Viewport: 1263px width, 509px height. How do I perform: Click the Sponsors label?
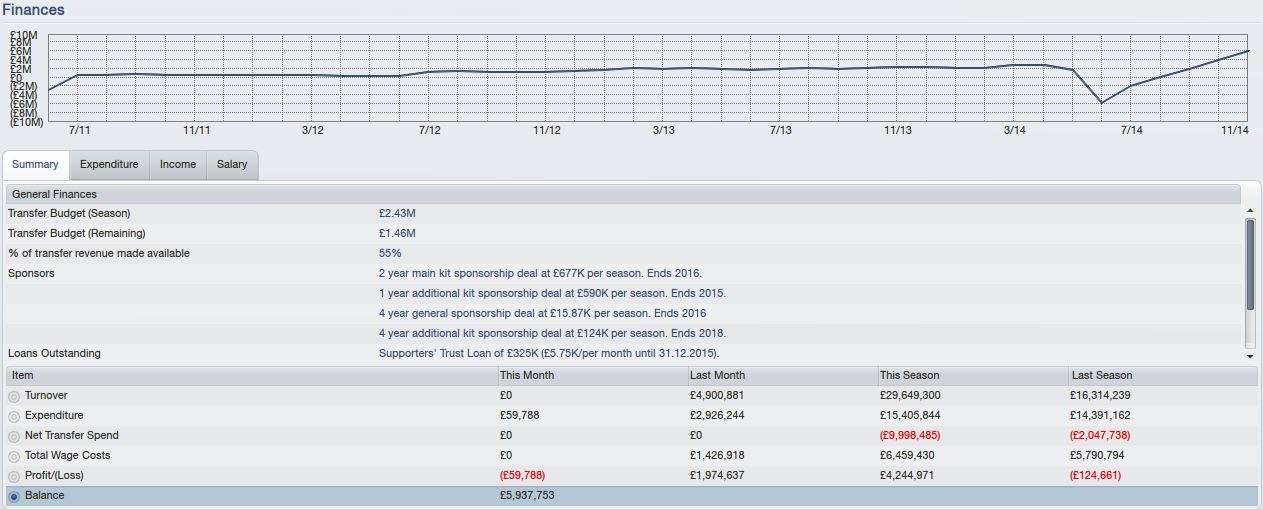31,273
